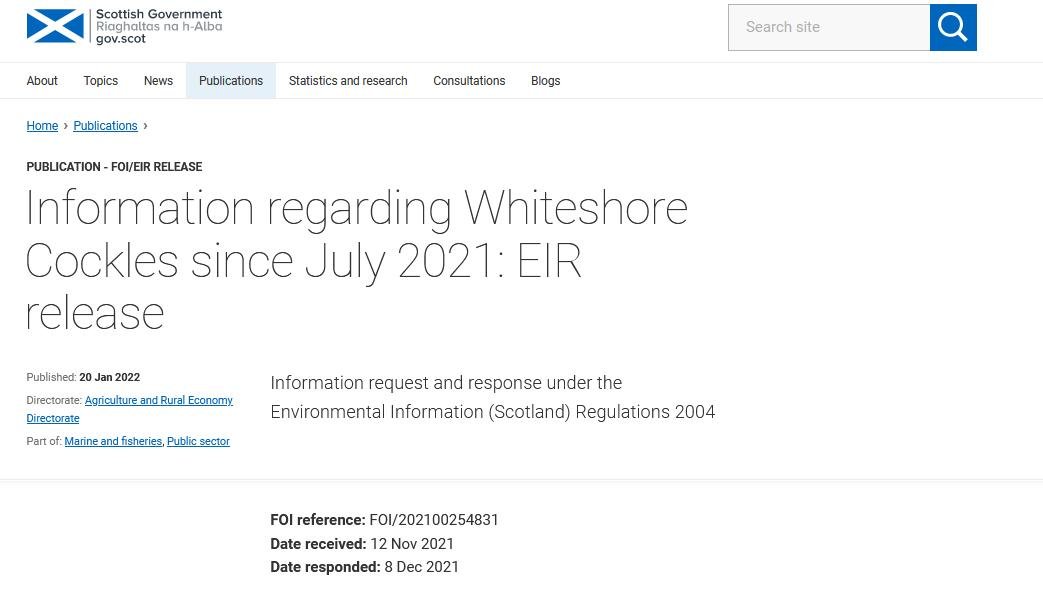Click the breadcrumb chevron after Publications
Screen dimensions: 1043x595
point(145,126)
